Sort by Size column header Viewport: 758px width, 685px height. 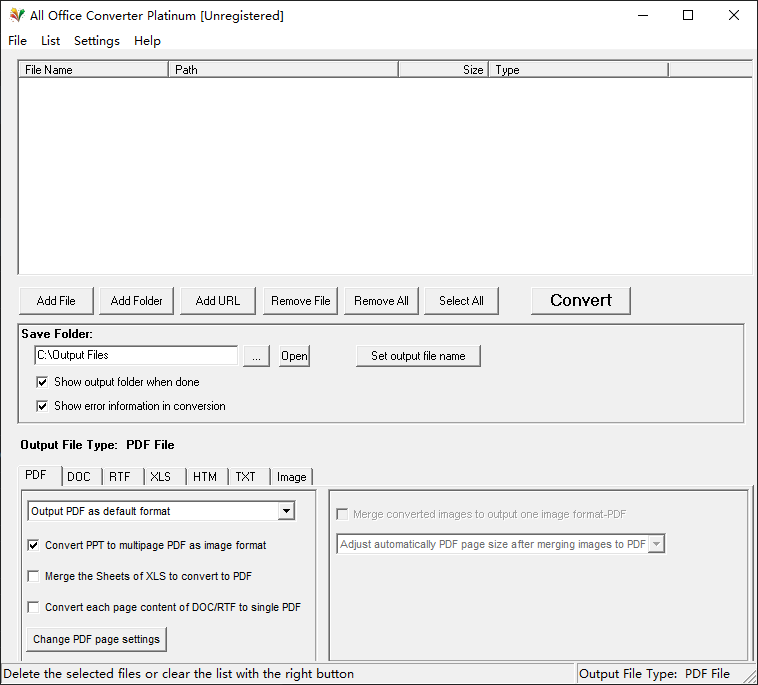[x=443, y=70]
